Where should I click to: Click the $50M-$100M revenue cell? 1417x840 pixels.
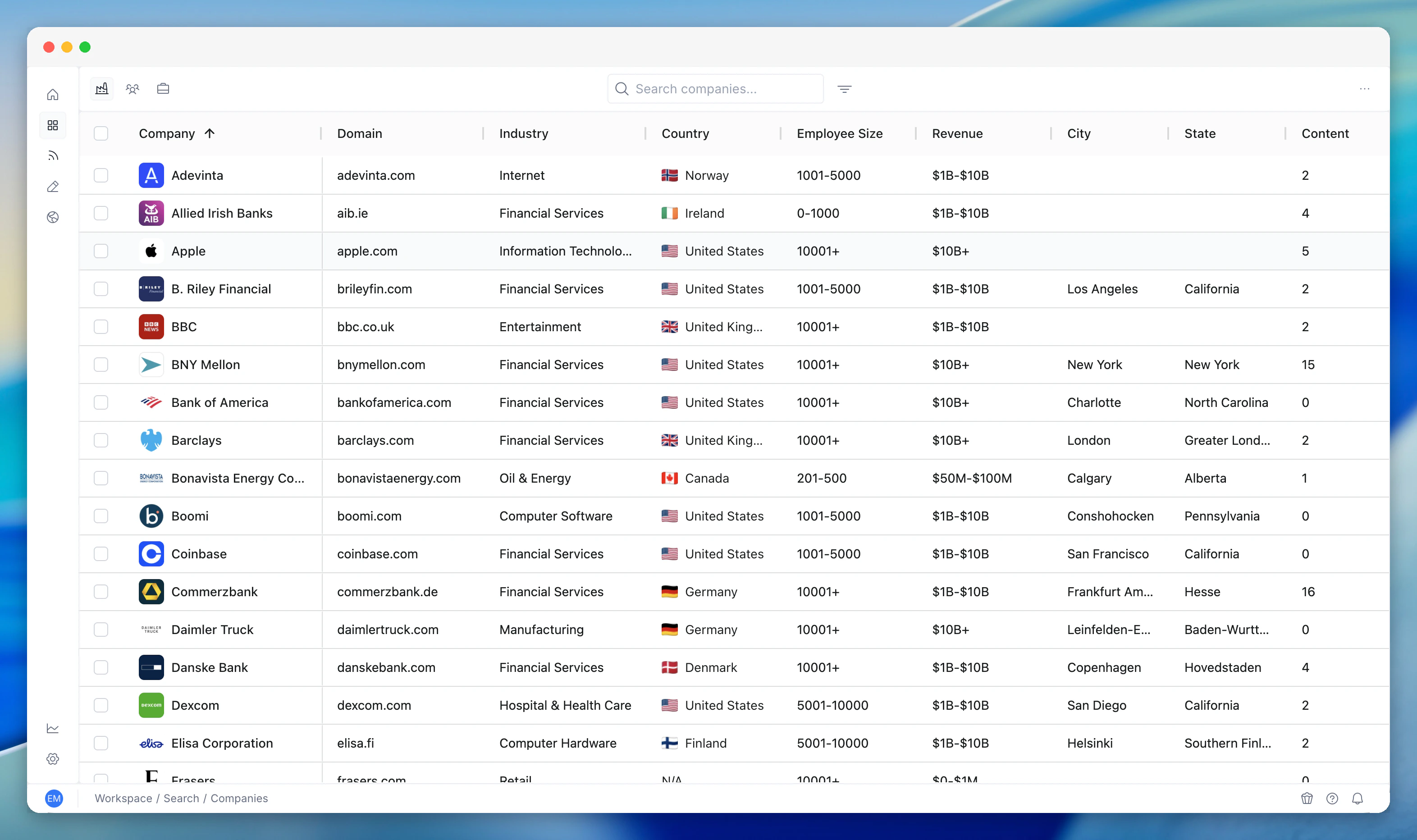point(972,478)
